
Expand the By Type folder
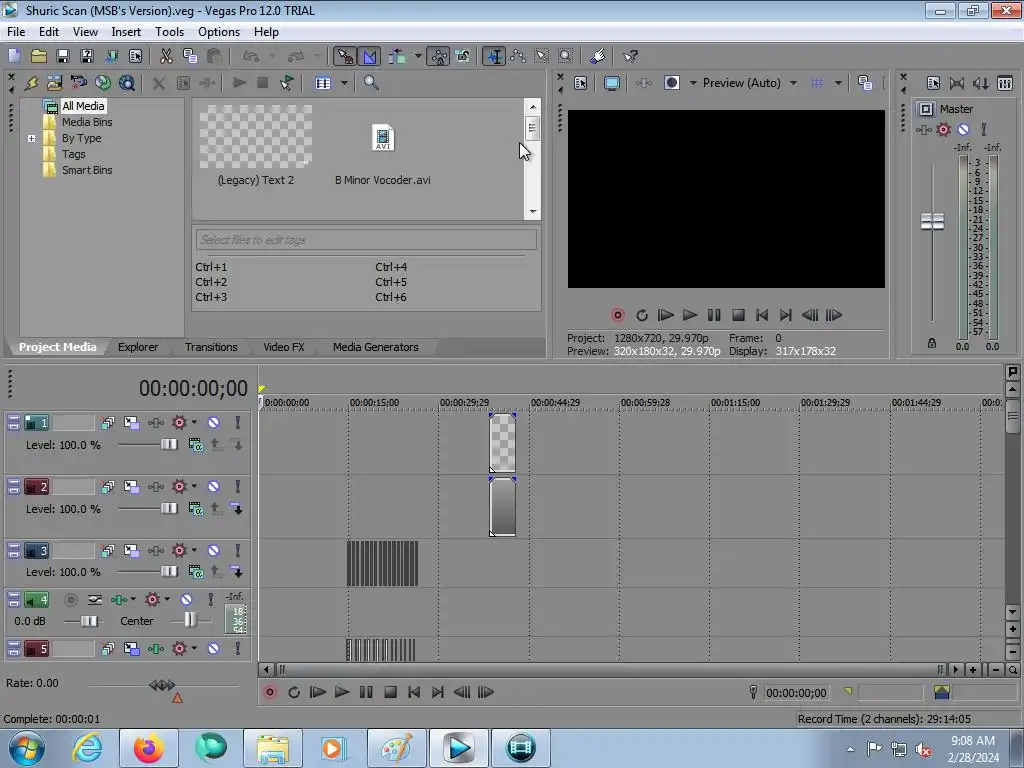point(31,138)
